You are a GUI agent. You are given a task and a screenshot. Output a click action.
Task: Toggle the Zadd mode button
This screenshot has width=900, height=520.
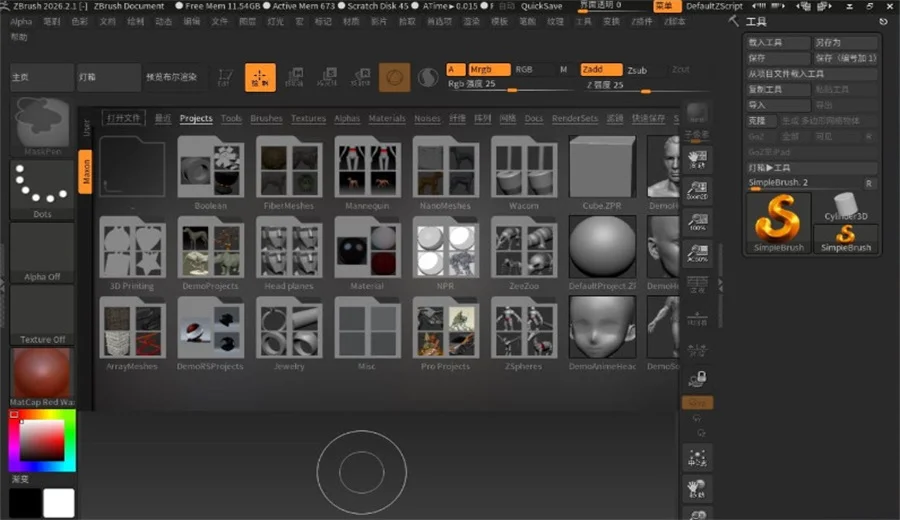pos(601,69)
